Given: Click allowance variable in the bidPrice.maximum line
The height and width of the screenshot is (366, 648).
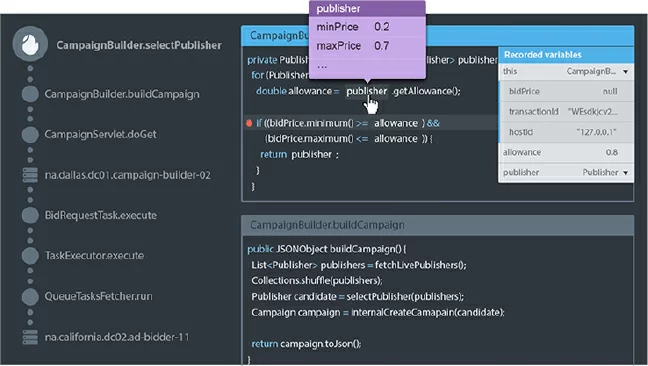Looking at the screenshot, I should (x=396, y=139).
